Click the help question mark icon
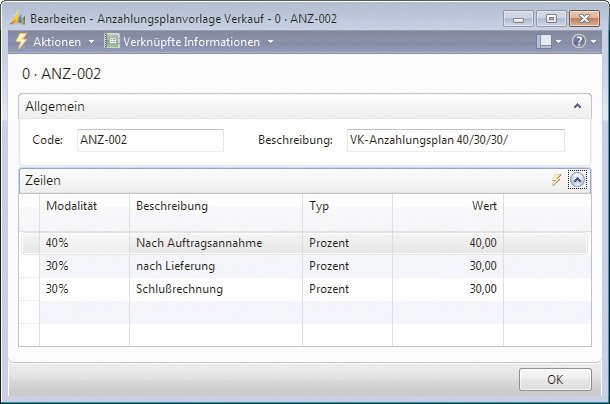 tap(578, 41)
